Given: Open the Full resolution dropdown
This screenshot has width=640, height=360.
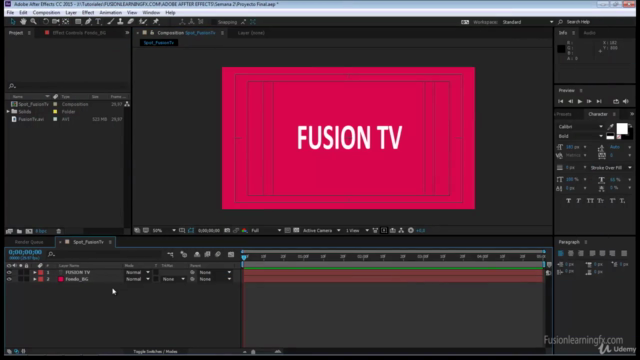Looking at the screenshot, I should [x=266, y=231].
